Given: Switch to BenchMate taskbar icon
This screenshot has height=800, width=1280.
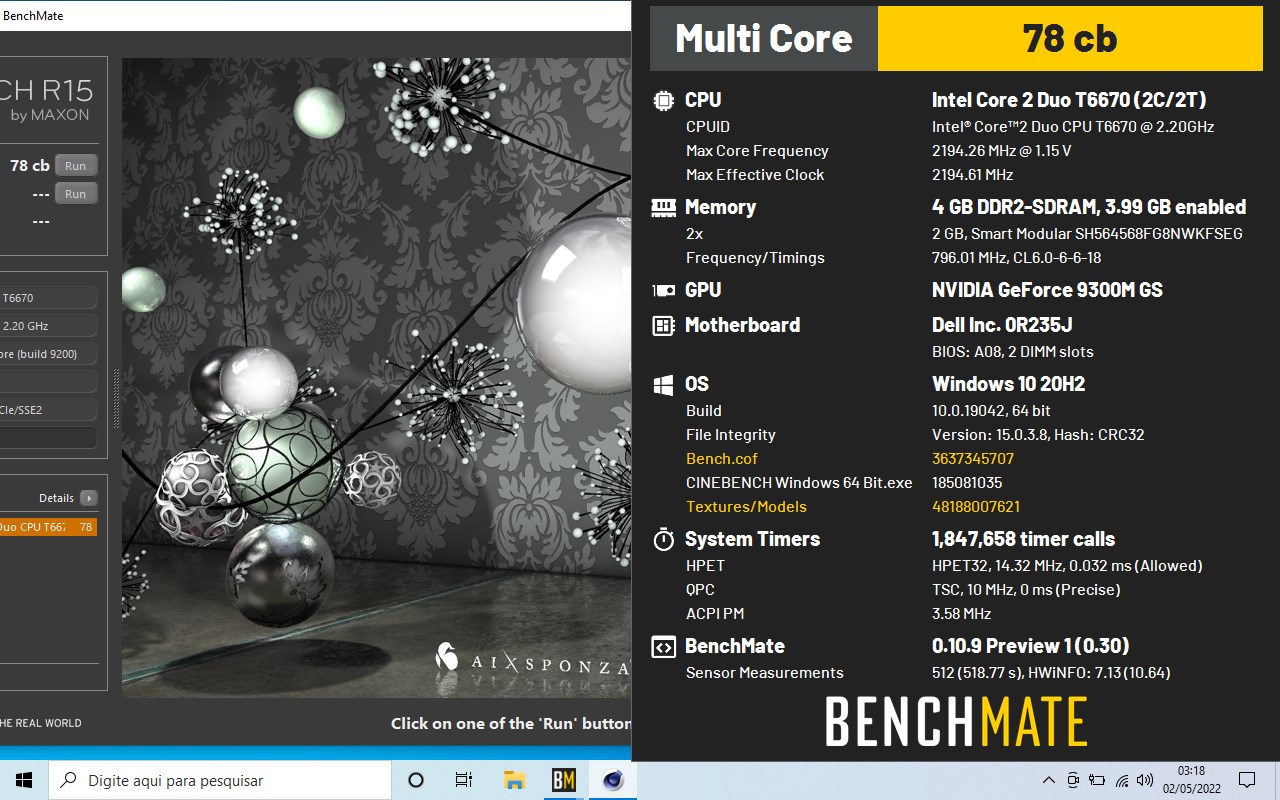Looking at the screenshot, I should [x=564, y=780].
